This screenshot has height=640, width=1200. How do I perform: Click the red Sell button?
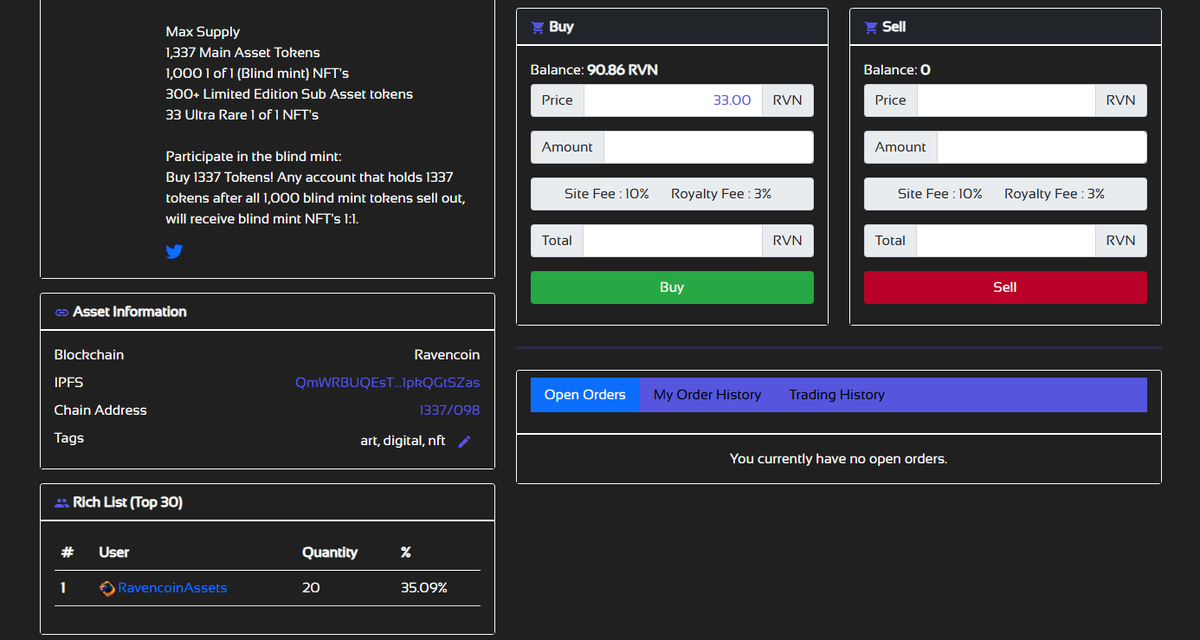[x=1005, y=287]
